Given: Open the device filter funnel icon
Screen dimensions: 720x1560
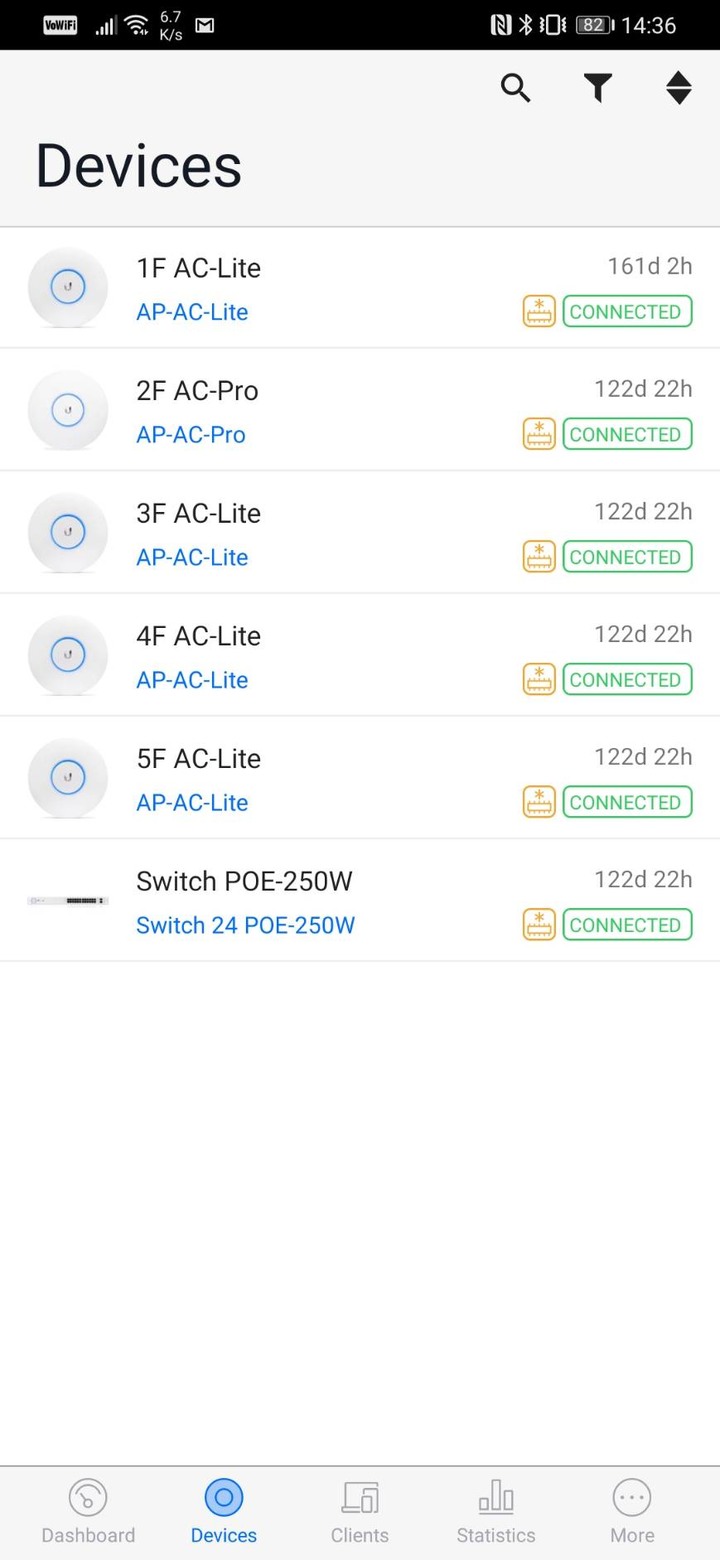Looking at the screenshot, I should click(598, 89).
